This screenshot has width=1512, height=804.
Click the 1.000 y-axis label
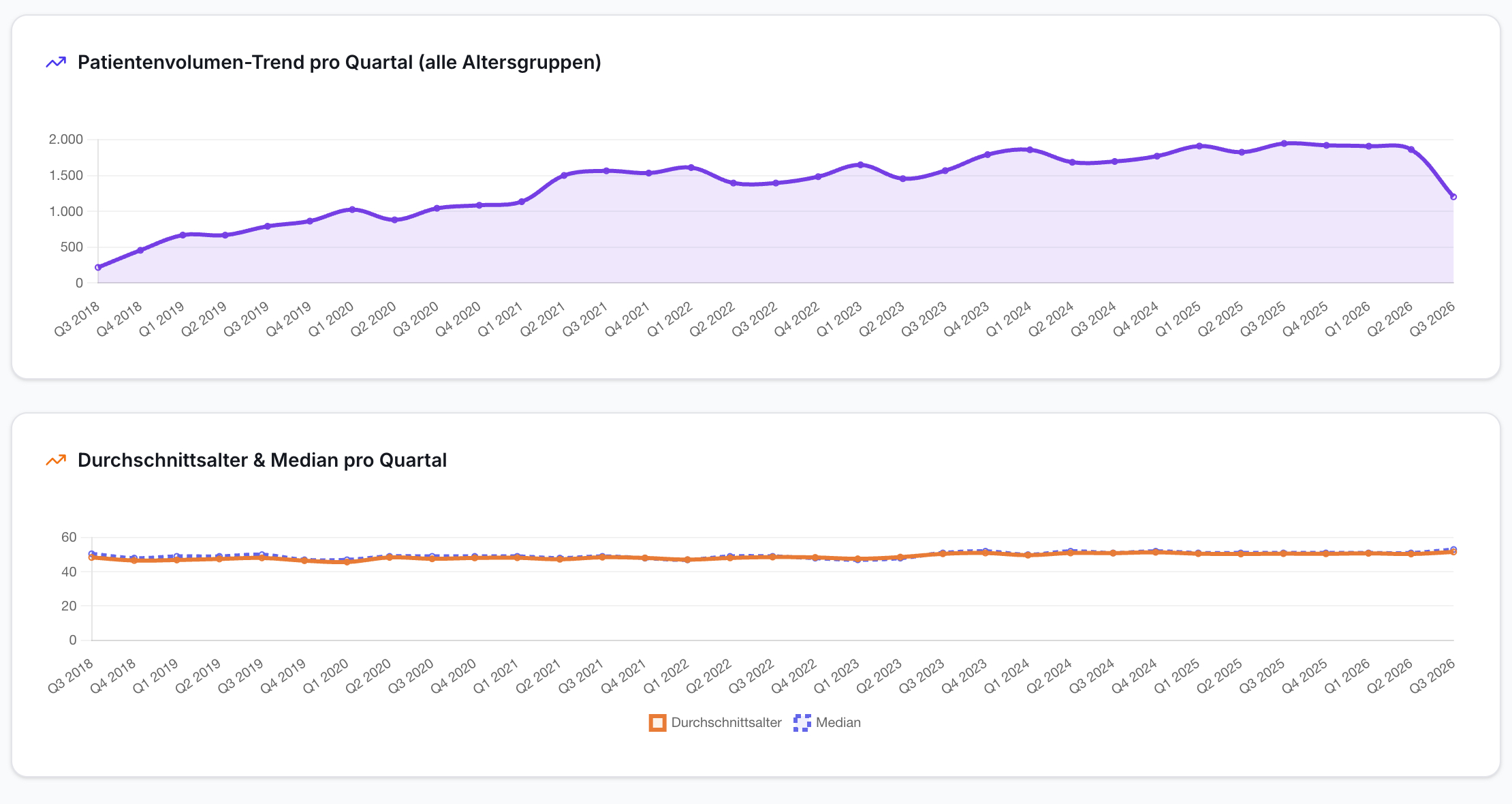pyautogui.click(x=65, y=212)
